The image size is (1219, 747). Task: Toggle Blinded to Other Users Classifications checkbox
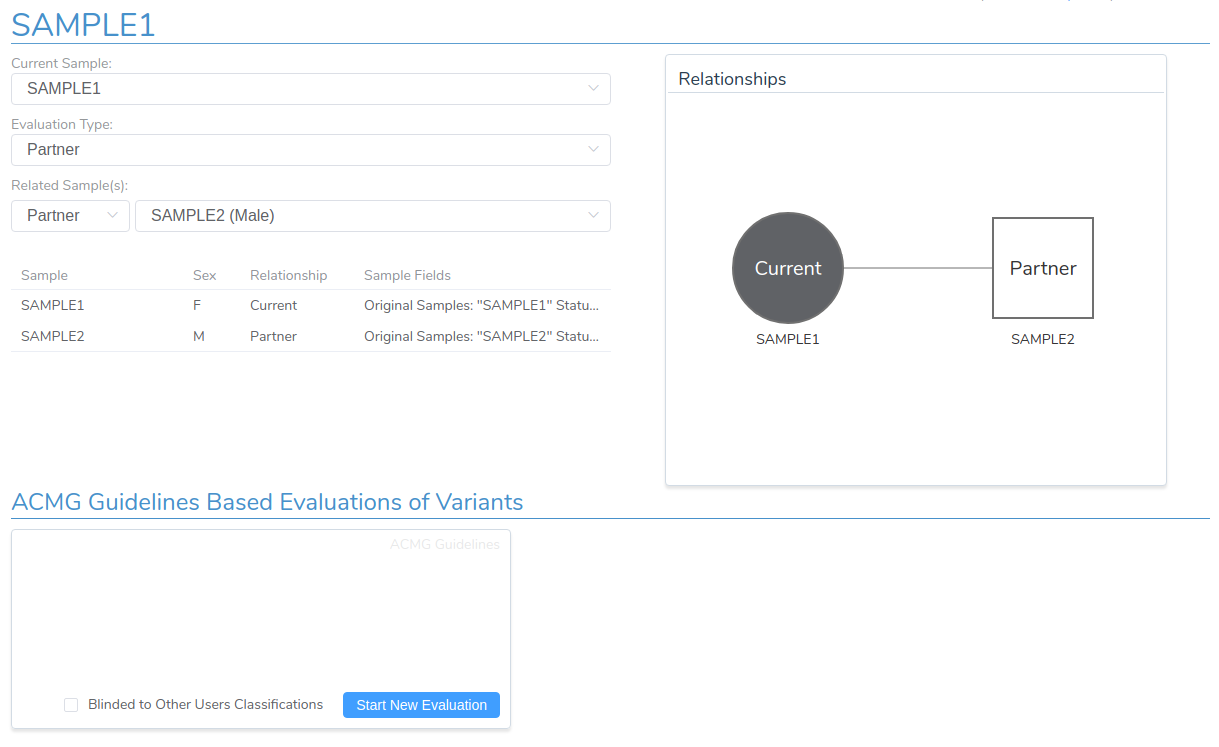click(71, 705)
